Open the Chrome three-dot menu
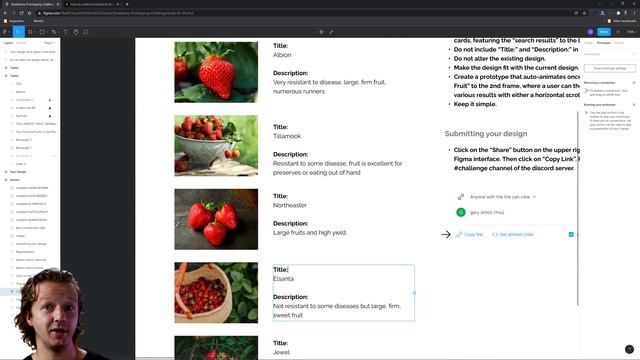The image size is (640, 360). pyautogui.click(x=635, y=13)
